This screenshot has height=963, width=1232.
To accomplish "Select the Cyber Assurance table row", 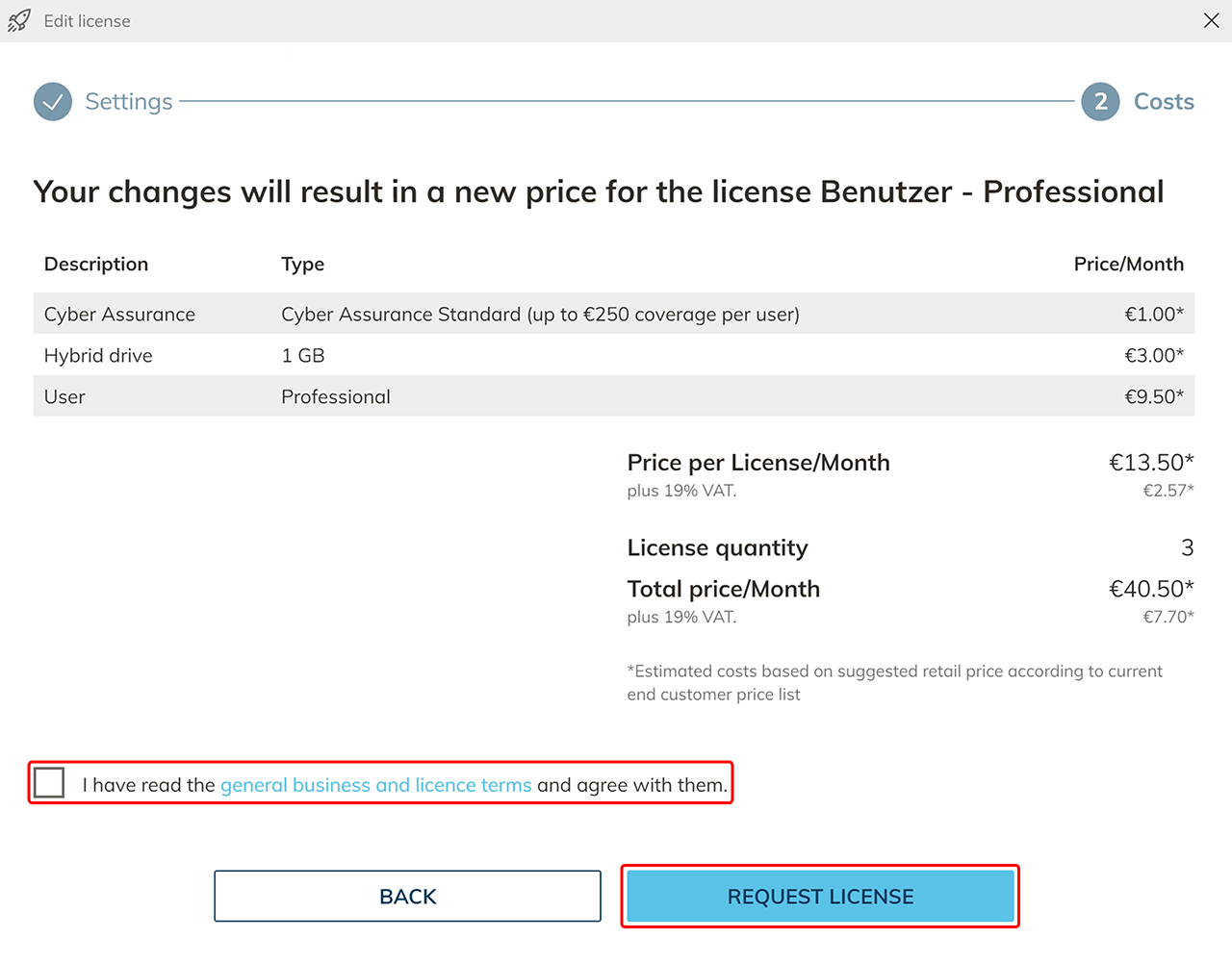I will 613,315.
